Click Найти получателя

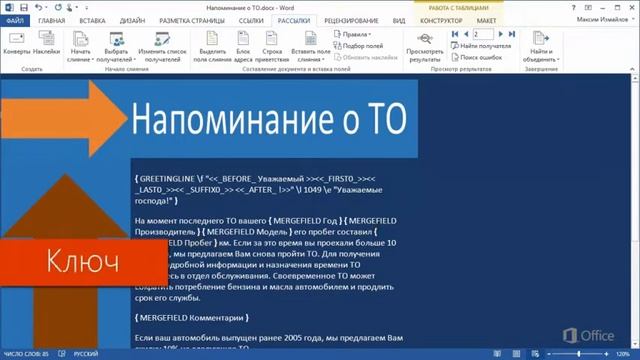(x=481, y=46)
